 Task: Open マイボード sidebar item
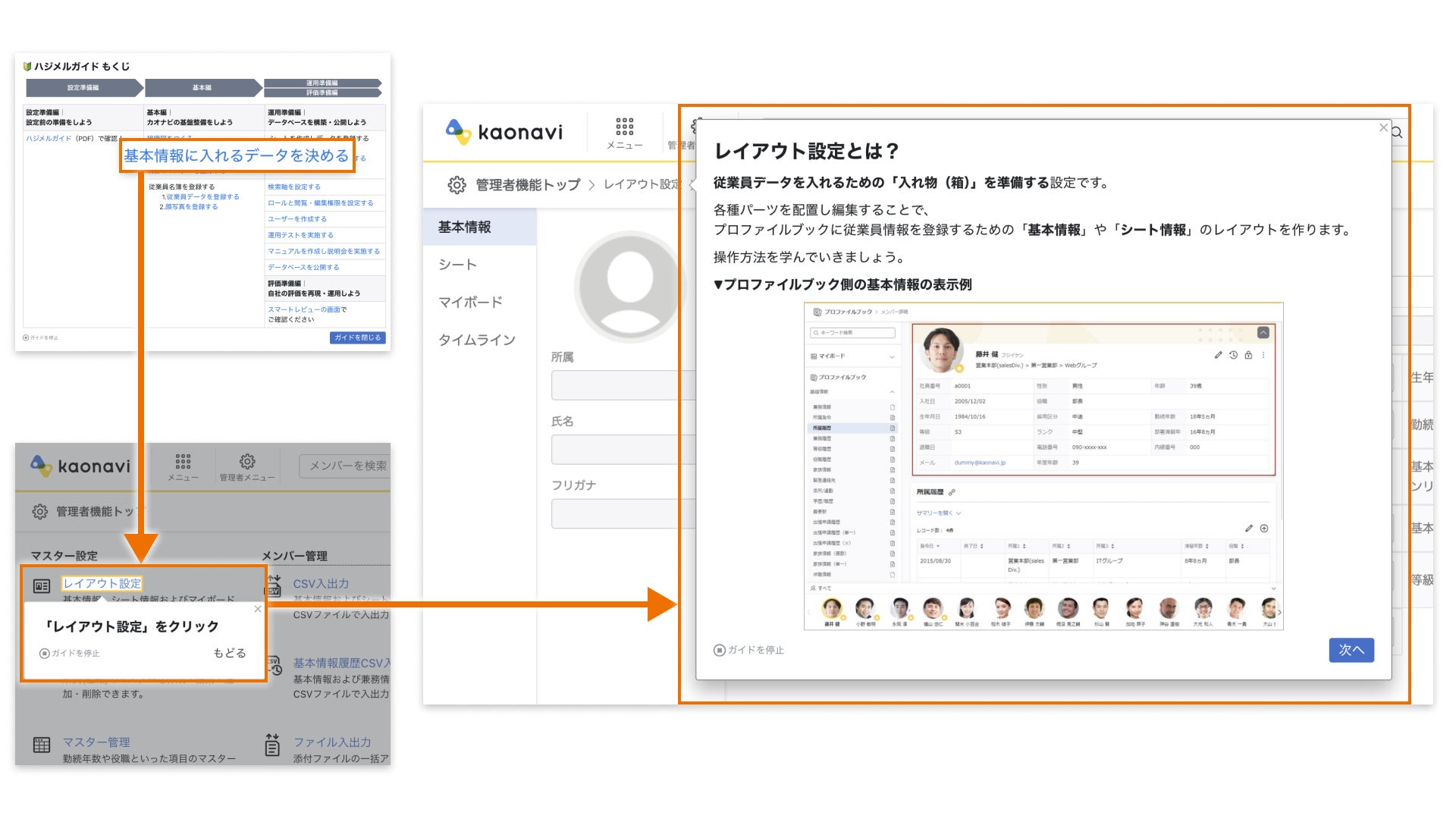pos(470,302)
